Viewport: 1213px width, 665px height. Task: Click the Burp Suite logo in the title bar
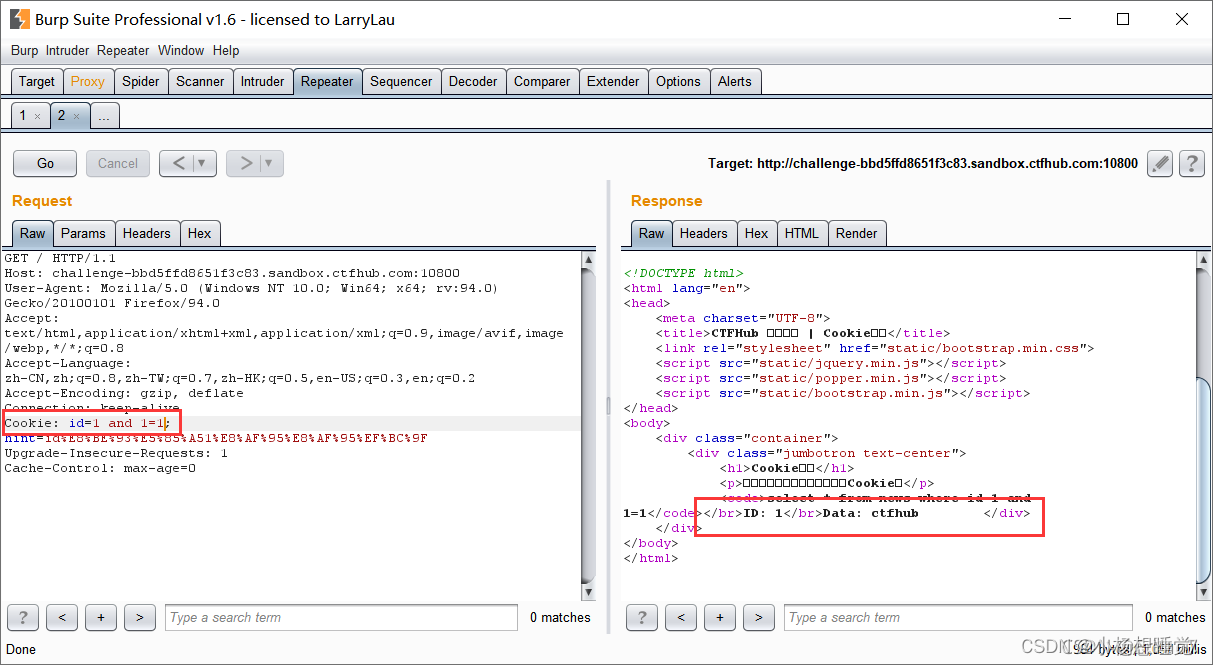pos(19,19)
